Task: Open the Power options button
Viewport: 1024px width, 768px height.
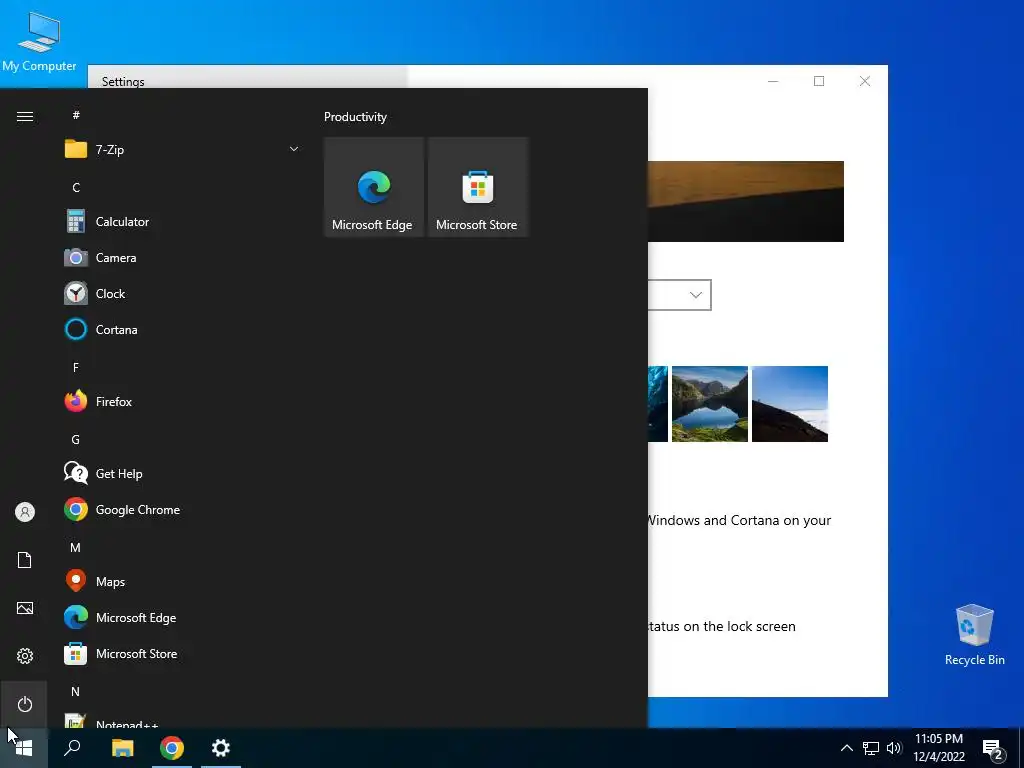Action: (x=25, y=704)
